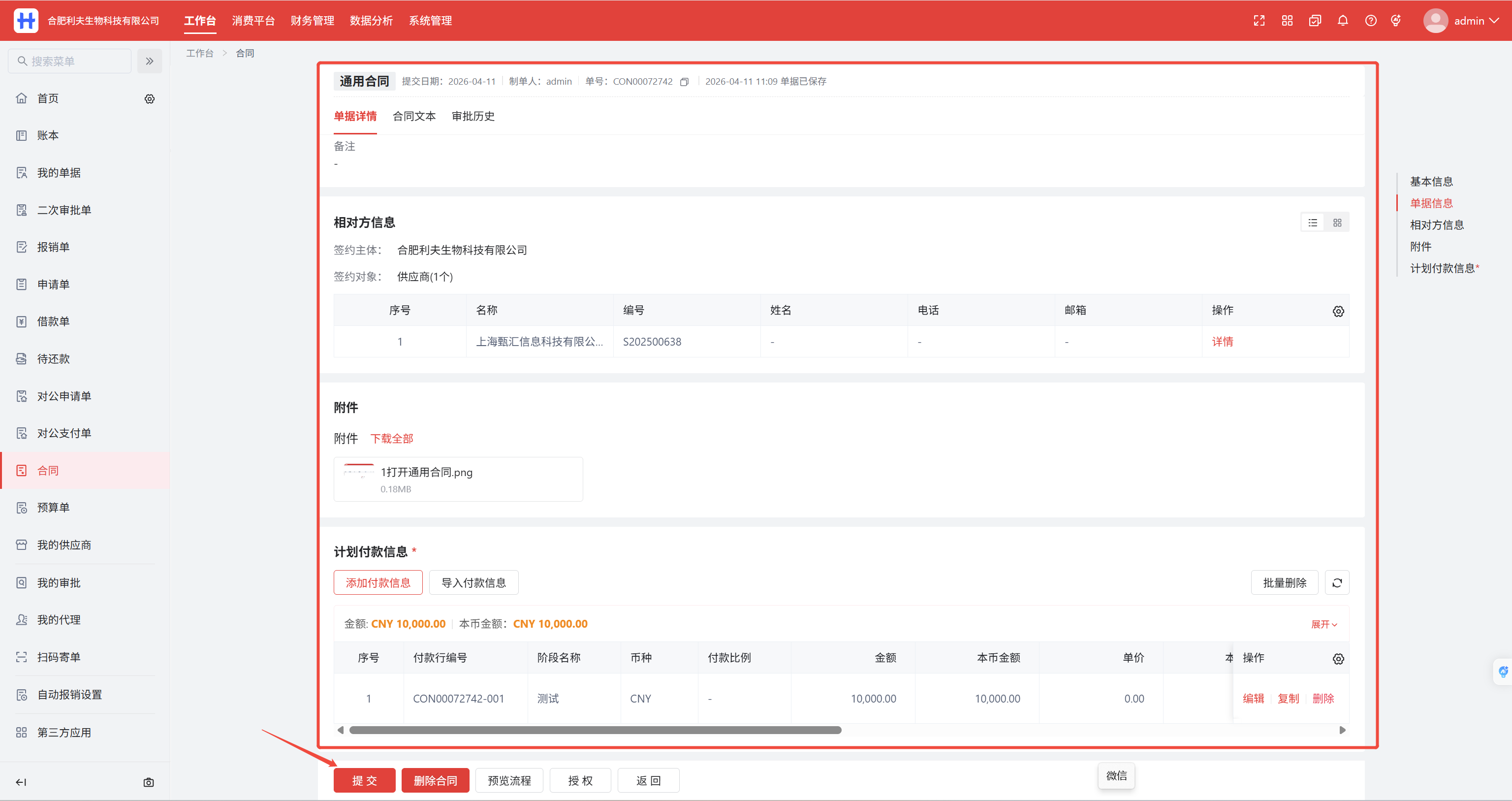Screen dimensions: 1512x801
Task: Click the 搜索菜单 search field
Action: click(70, 61)
